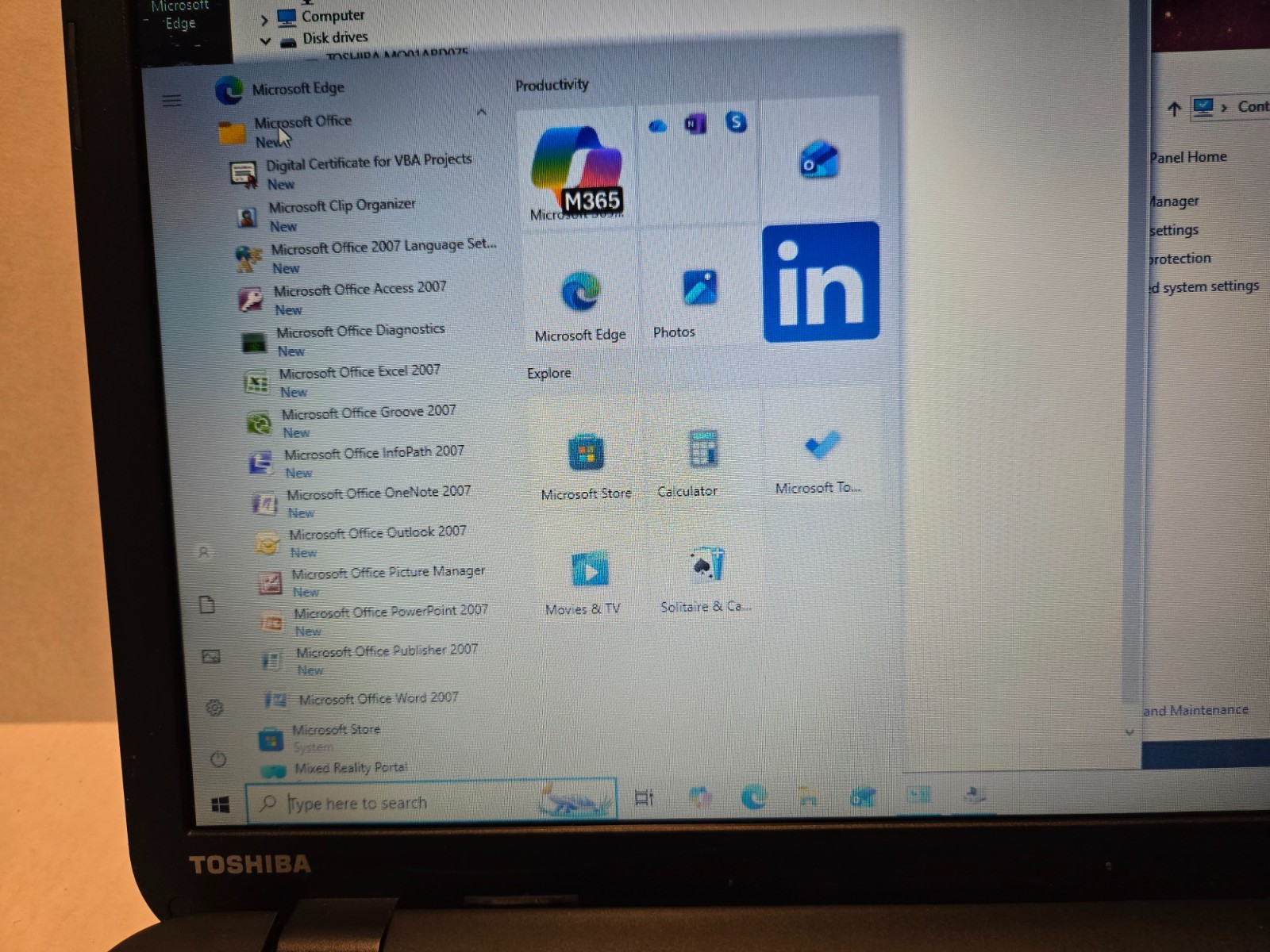Click the Explore group header
Viewport: 1270px width, 952px height.
[x=549, y=373]
